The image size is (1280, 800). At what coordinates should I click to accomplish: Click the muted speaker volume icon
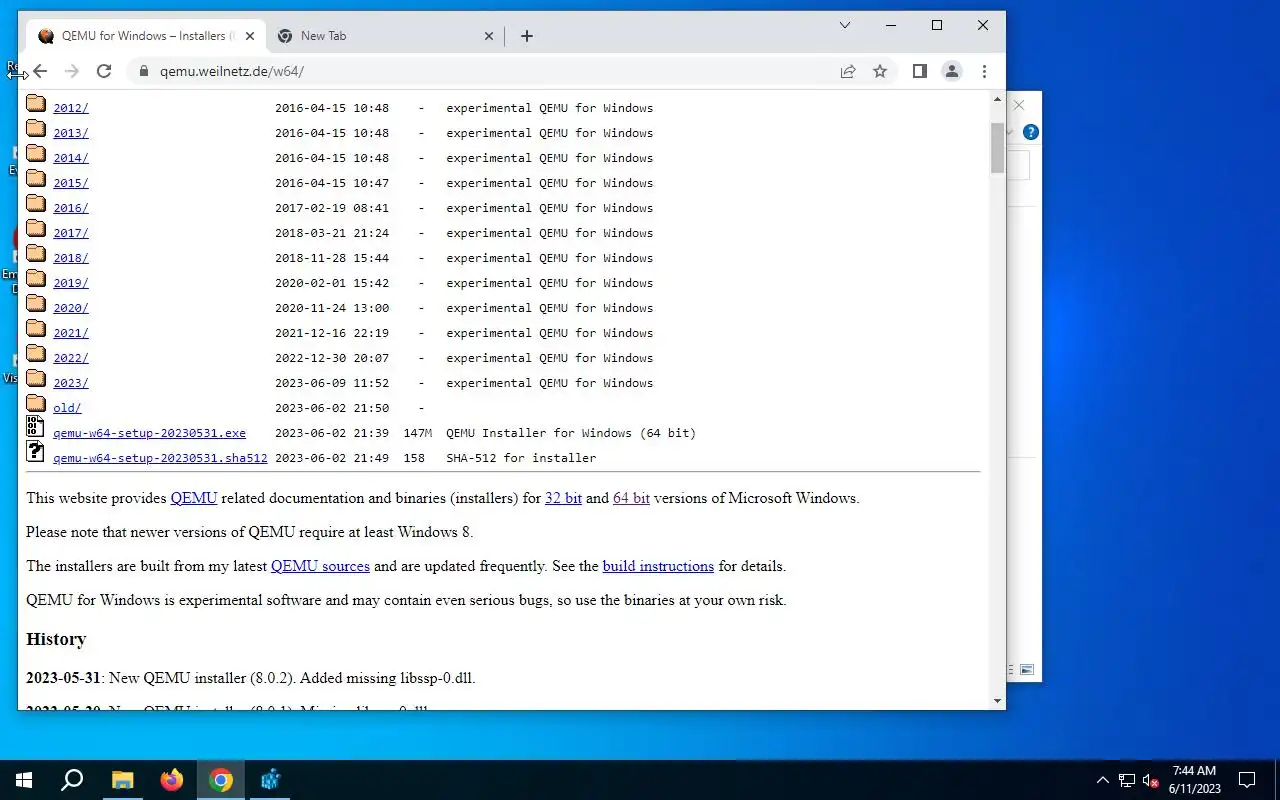coord(1151,780)
